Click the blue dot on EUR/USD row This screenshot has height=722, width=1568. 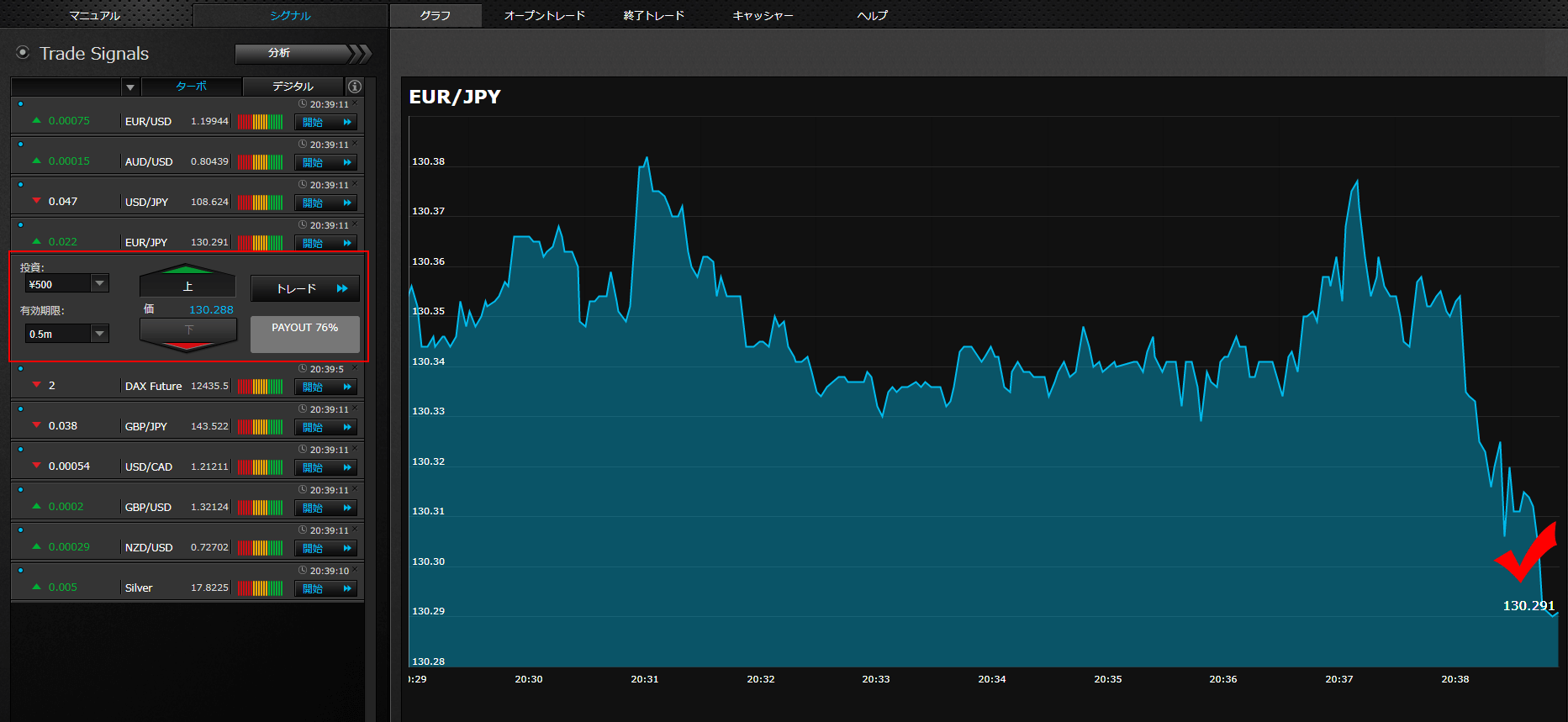(x=20, y=104)
